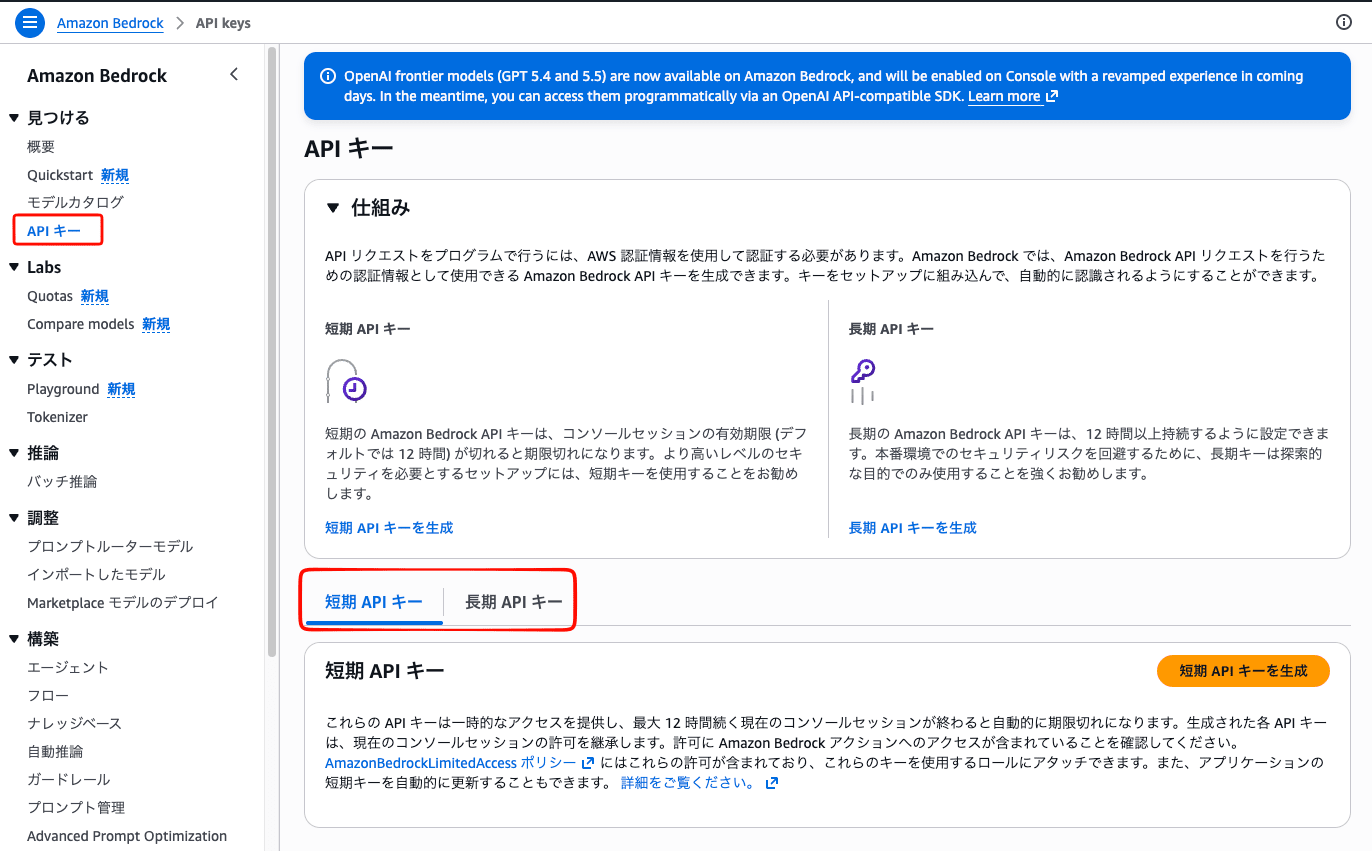Click the 新規 badge next to Quickstart
This screenshot has height=851, width=1372.
(x=115, y=175)
